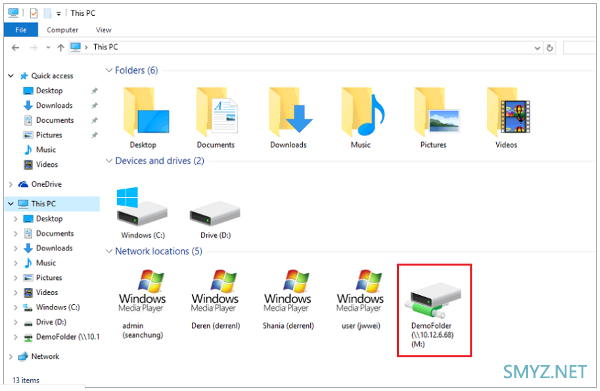Switch to the View ribbon tab
The height and width of the screenshot is (391, 600).
click(103, 30)
